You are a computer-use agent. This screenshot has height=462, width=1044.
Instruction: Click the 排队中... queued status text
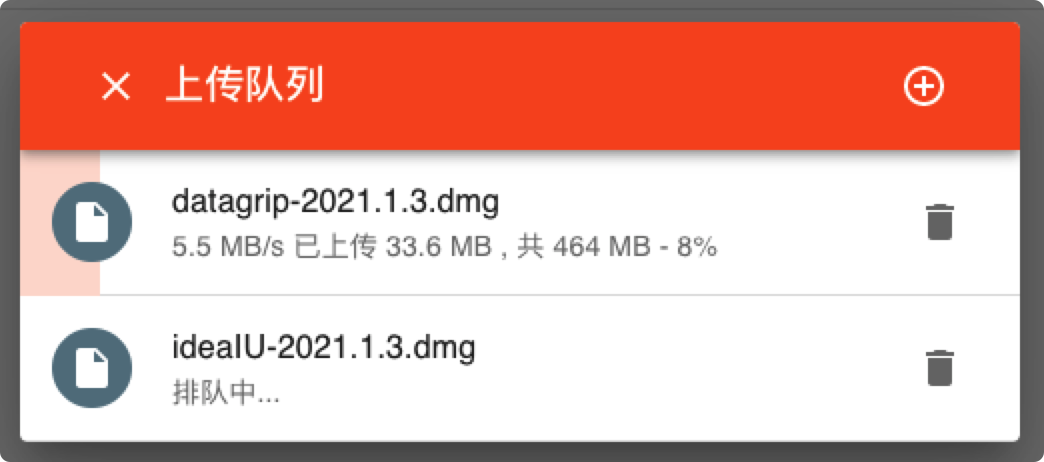coord(225,393)
